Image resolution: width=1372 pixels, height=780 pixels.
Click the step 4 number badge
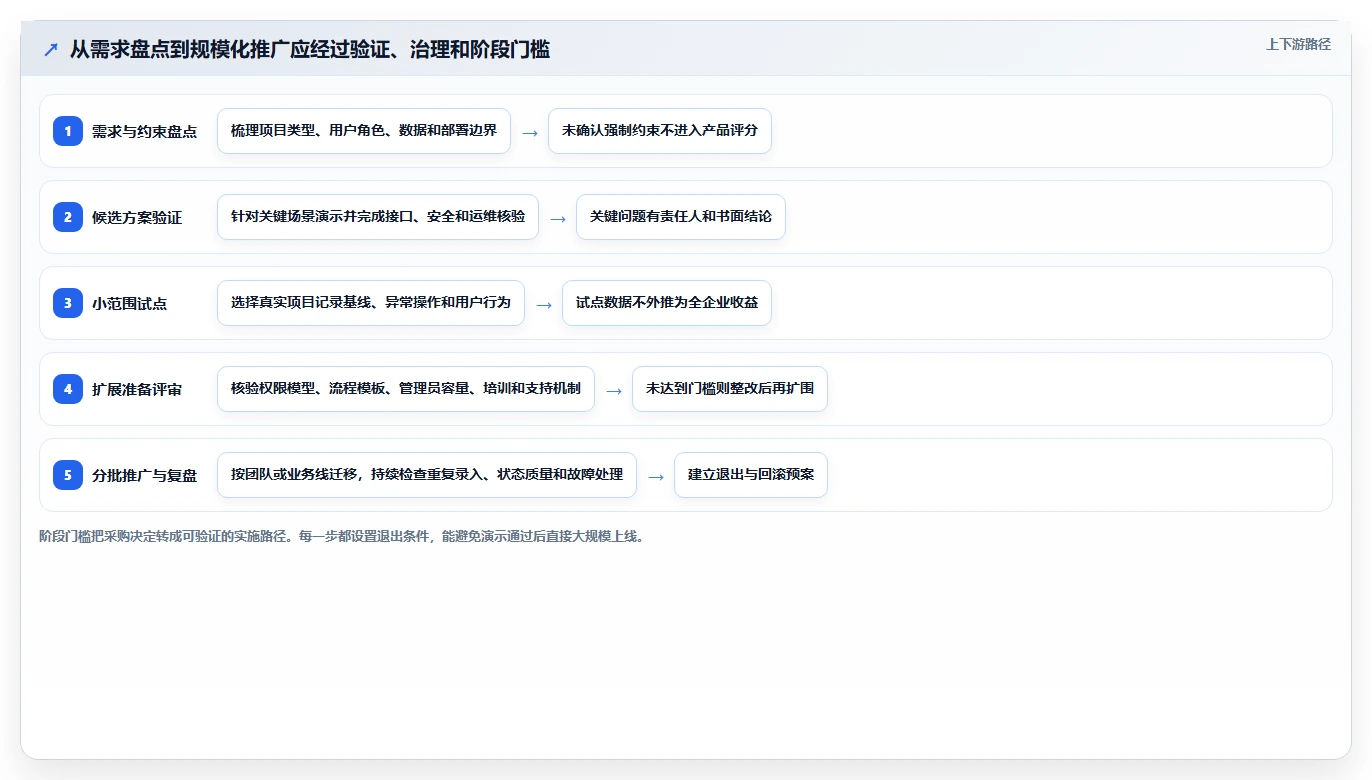(68, 389)
